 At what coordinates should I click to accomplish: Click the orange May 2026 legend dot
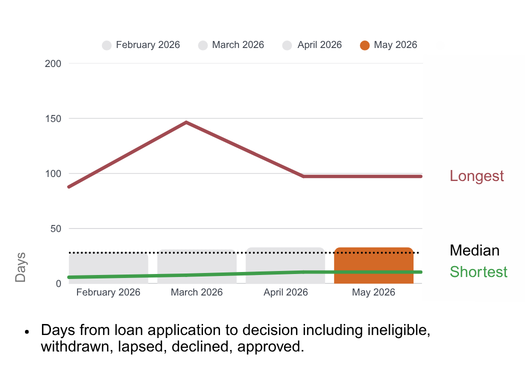tap(365, 46)
